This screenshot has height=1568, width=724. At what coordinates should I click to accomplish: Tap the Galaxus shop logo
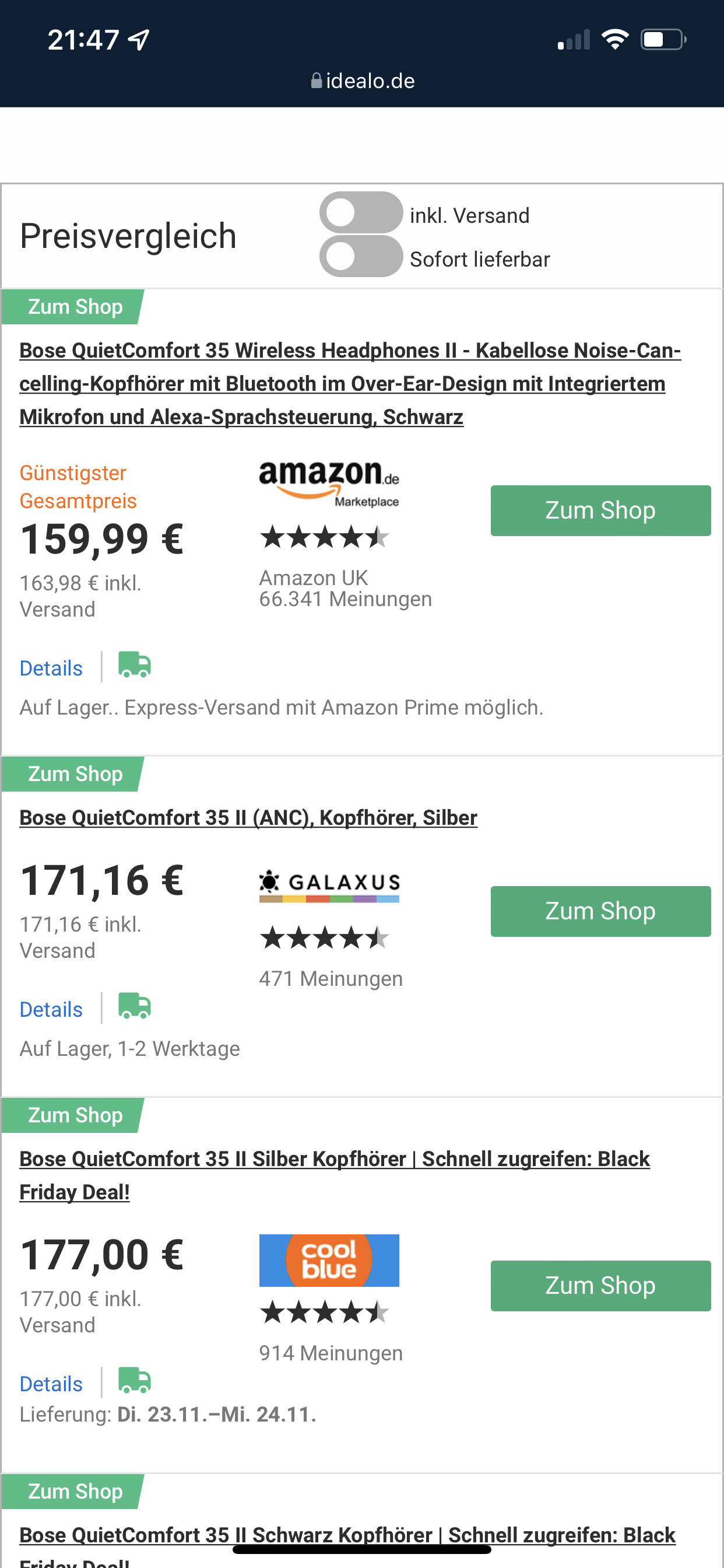(329, 887)
